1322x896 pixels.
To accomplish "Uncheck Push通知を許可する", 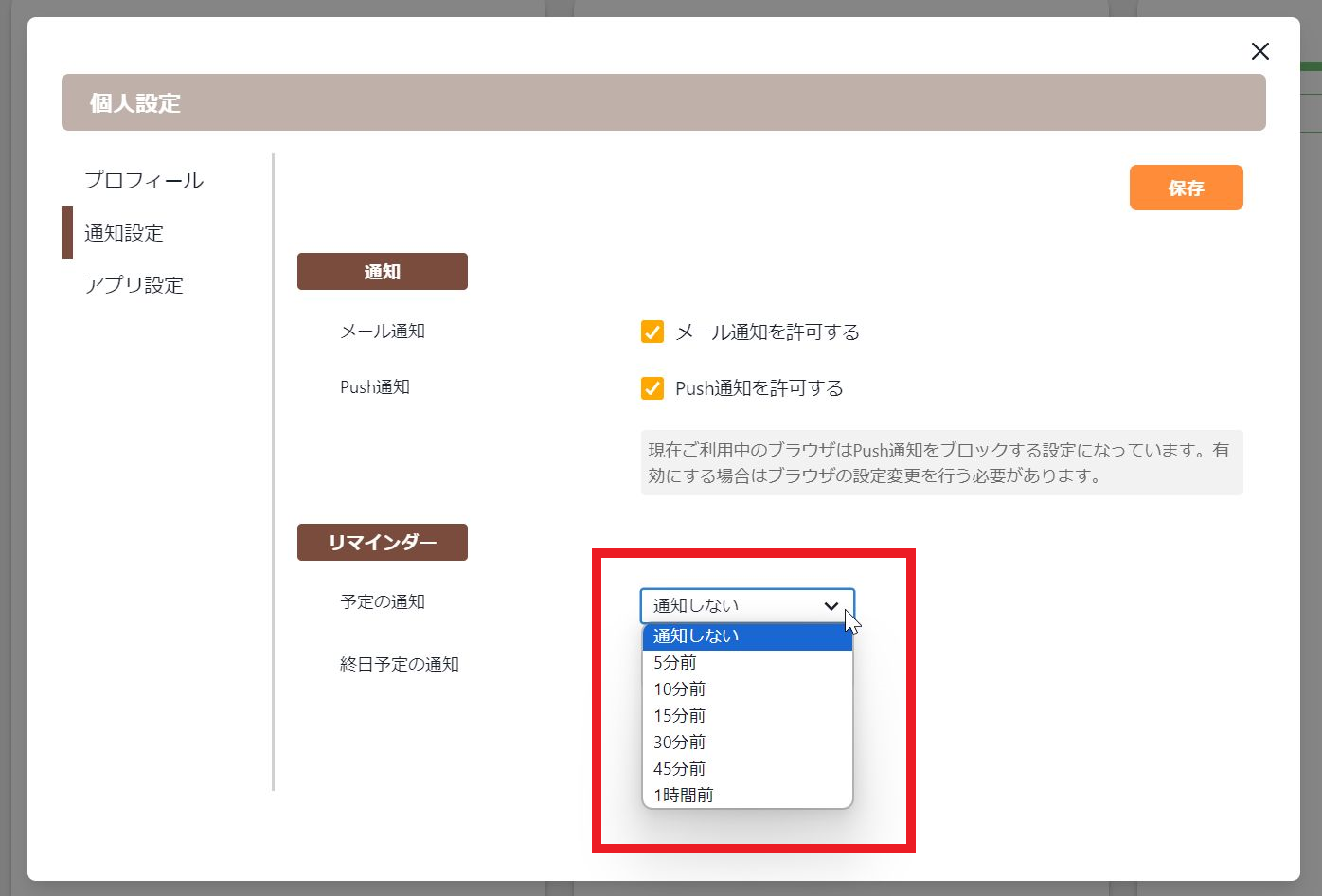I will (651, 387).
